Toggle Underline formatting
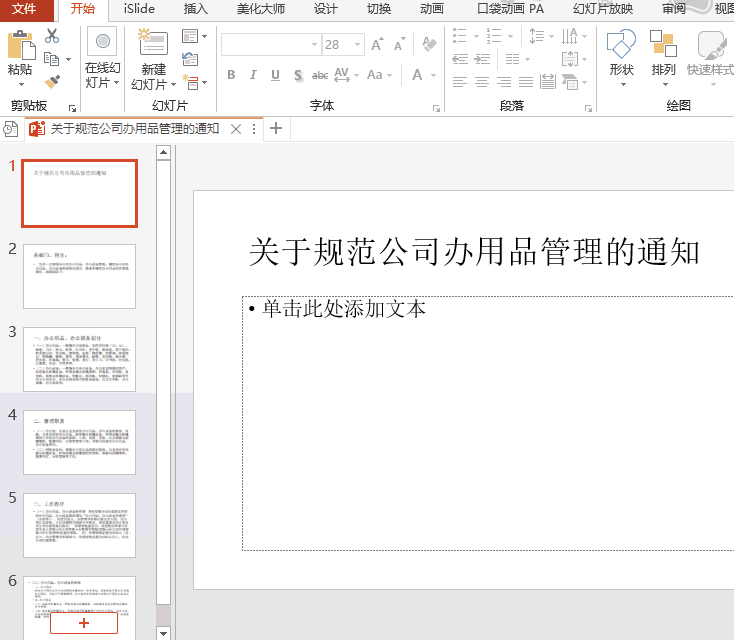Viewport: 734px width, 640px height. 275,75
